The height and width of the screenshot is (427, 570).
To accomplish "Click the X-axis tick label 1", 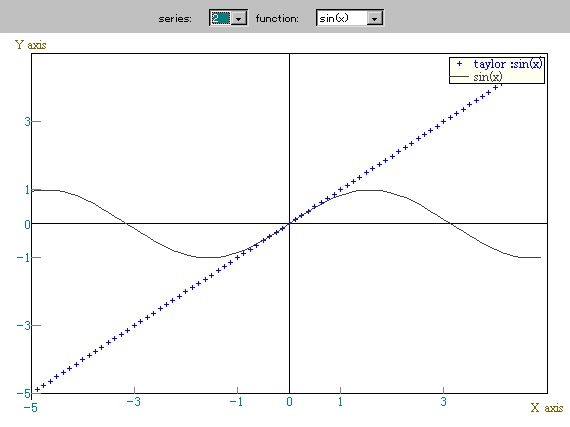I will tap(340, 402).
